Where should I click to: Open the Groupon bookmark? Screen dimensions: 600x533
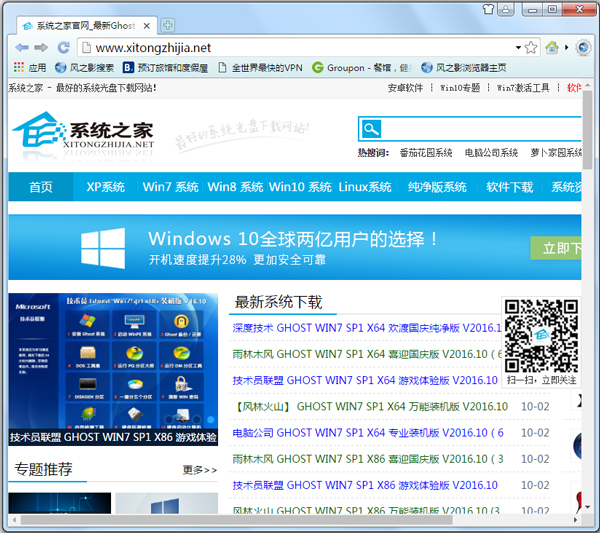[x=360, y=68]
